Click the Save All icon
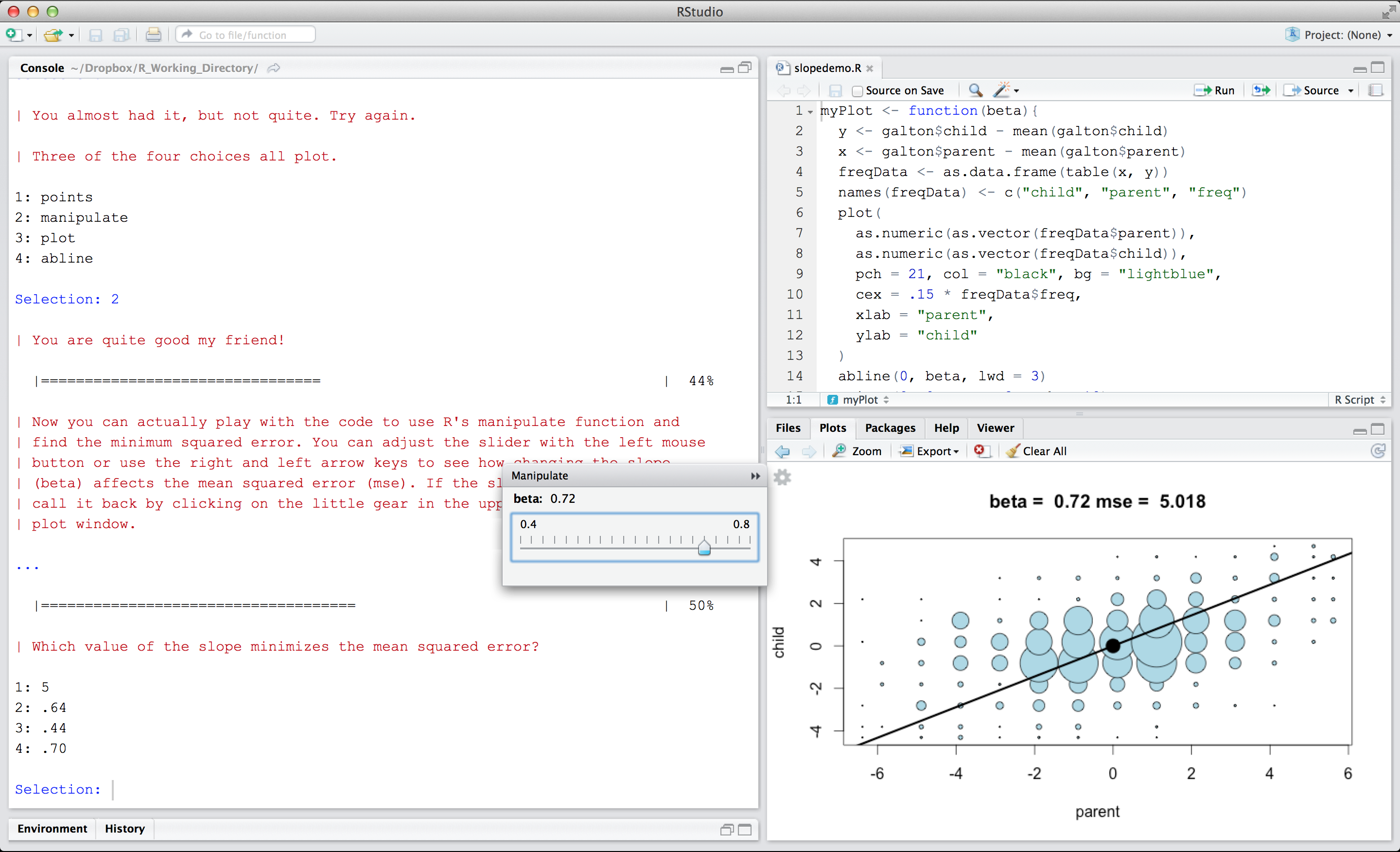 pos(121,35)
